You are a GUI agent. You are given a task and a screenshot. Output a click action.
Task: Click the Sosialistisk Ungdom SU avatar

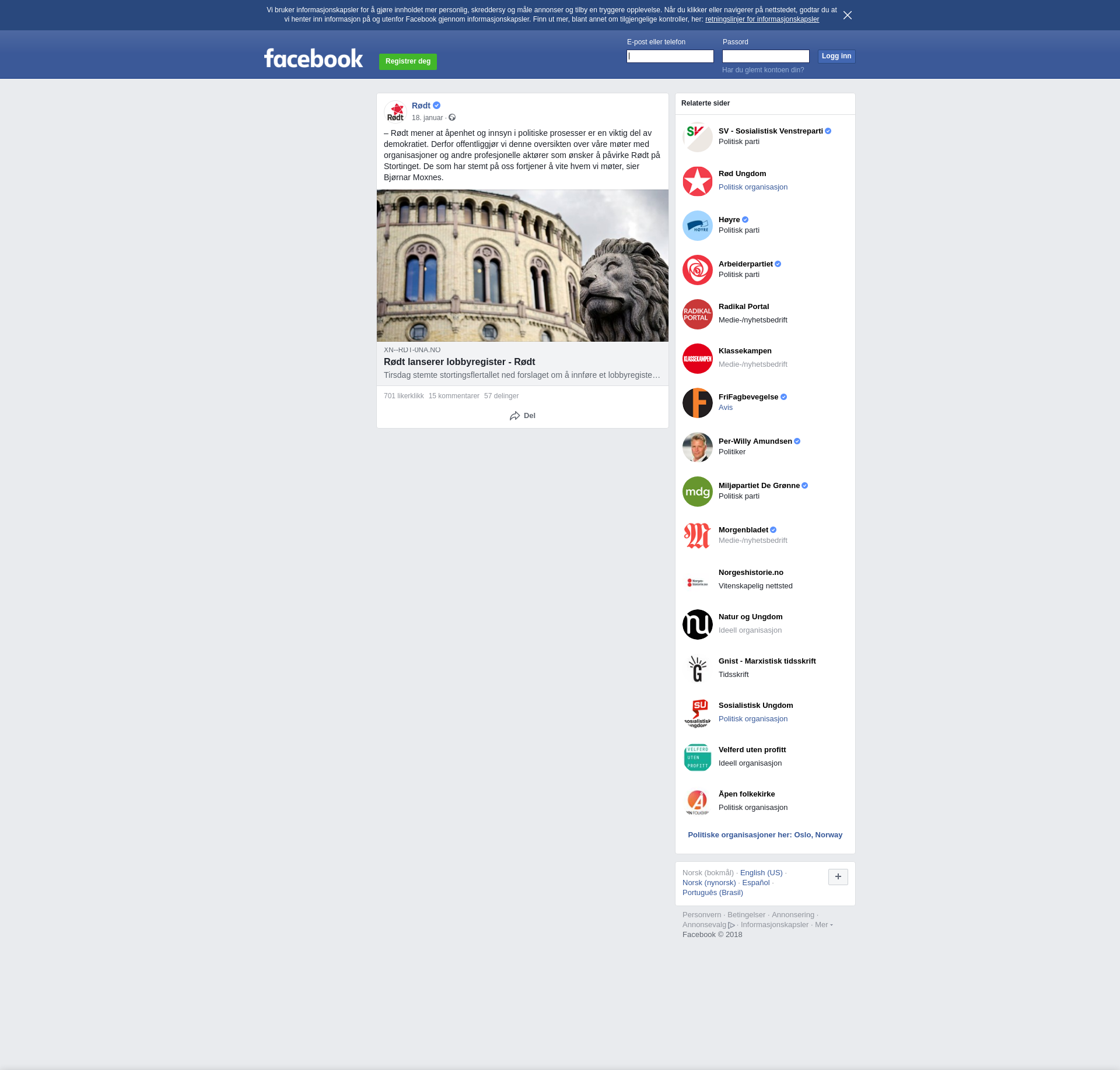(698, 713)
